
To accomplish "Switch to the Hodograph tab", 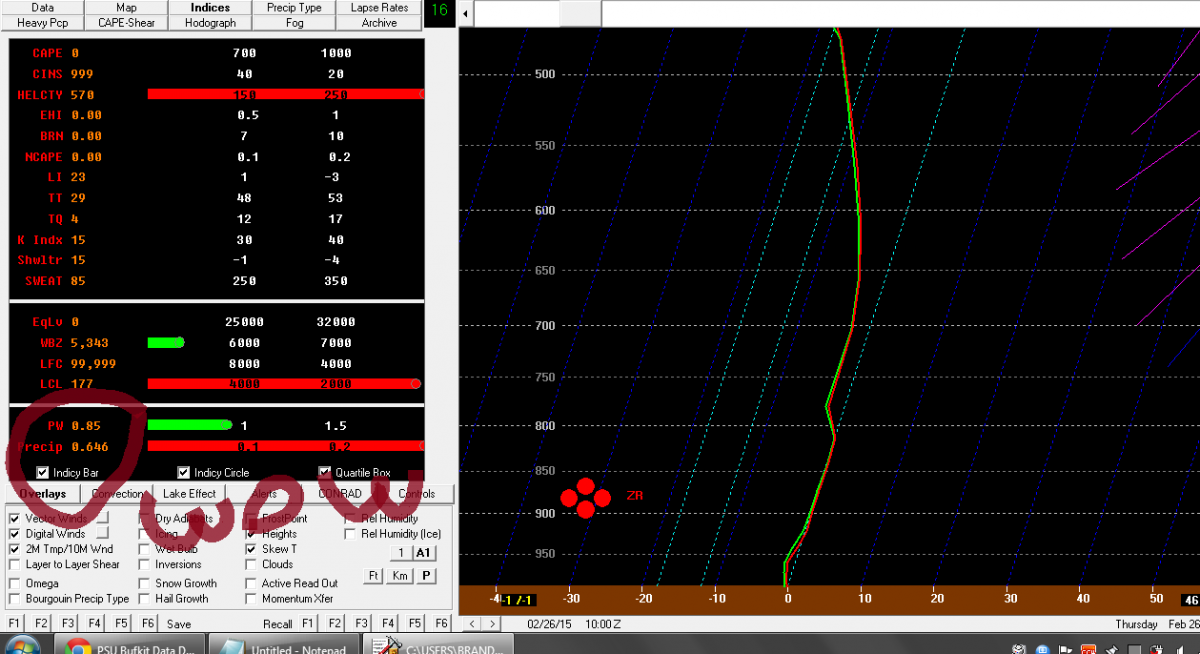I will tap(210, 22).
